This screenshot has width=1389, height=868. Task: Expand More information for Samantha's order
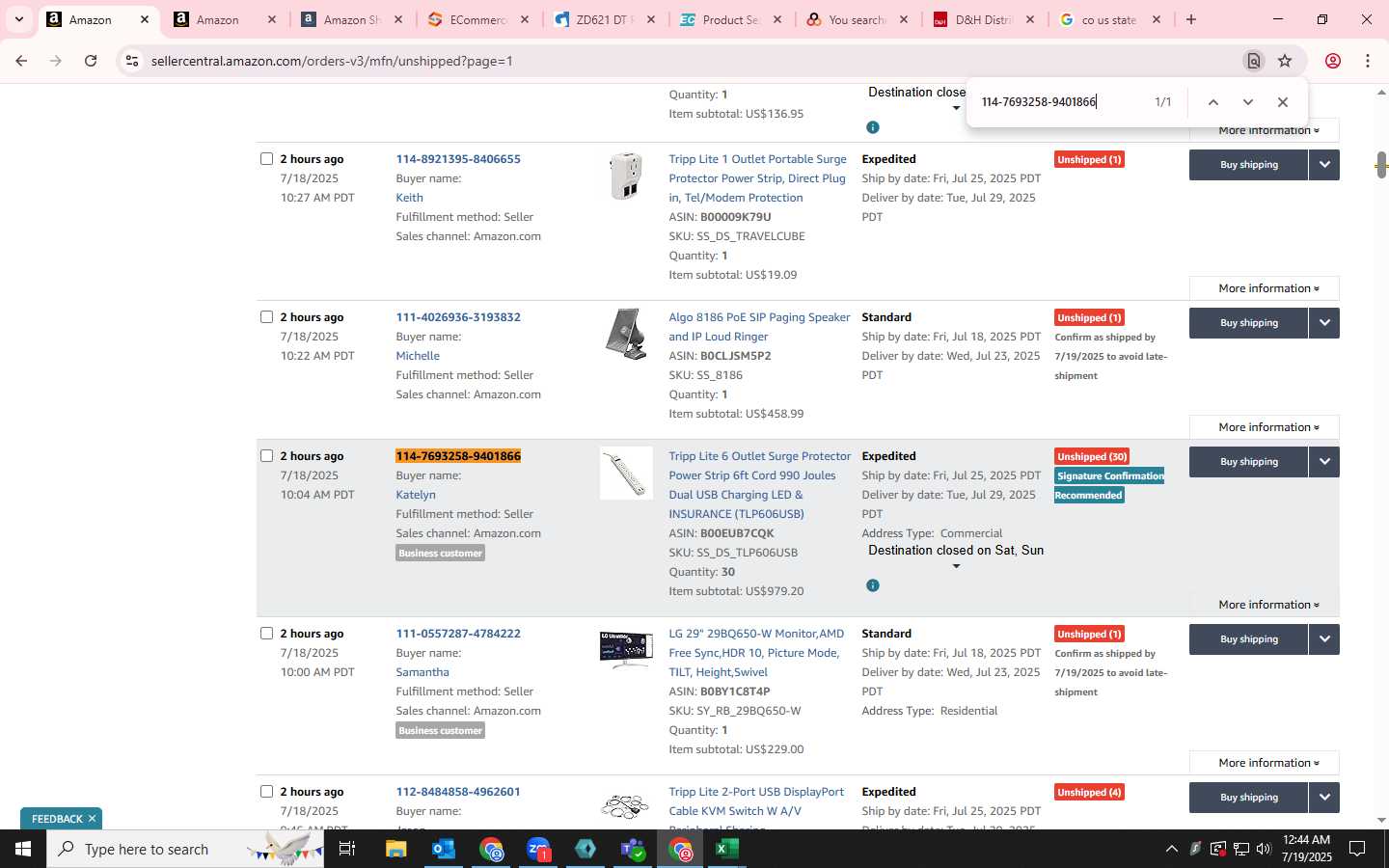pyautogui.click(x=1265, y=763)
